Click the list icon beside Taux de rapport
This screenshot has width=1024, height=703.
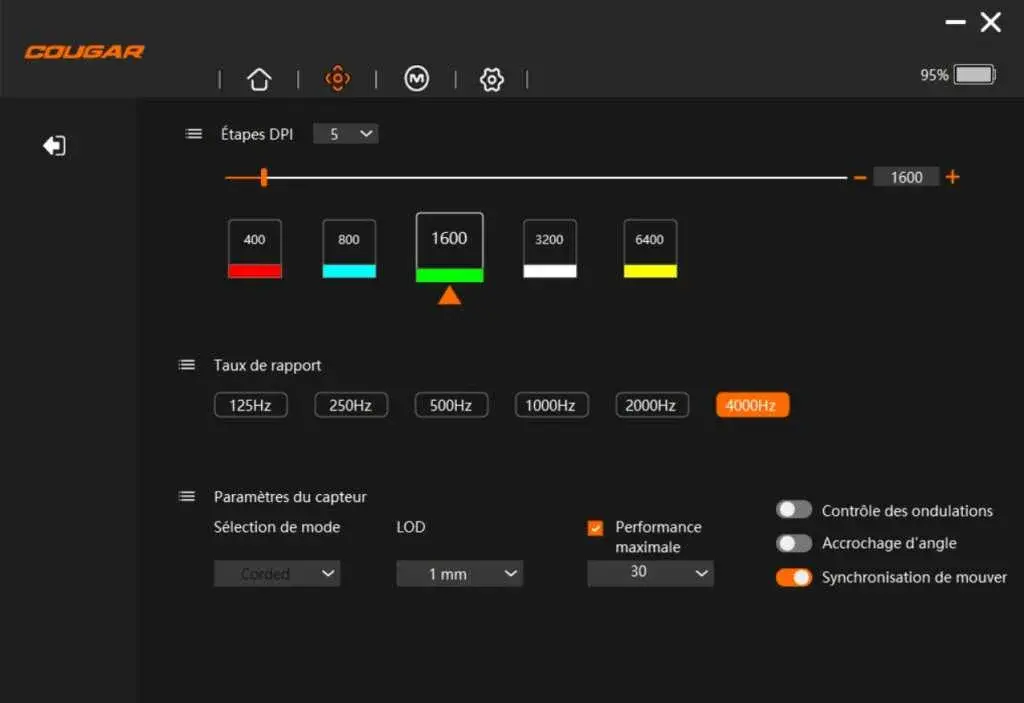click(186, 364)
